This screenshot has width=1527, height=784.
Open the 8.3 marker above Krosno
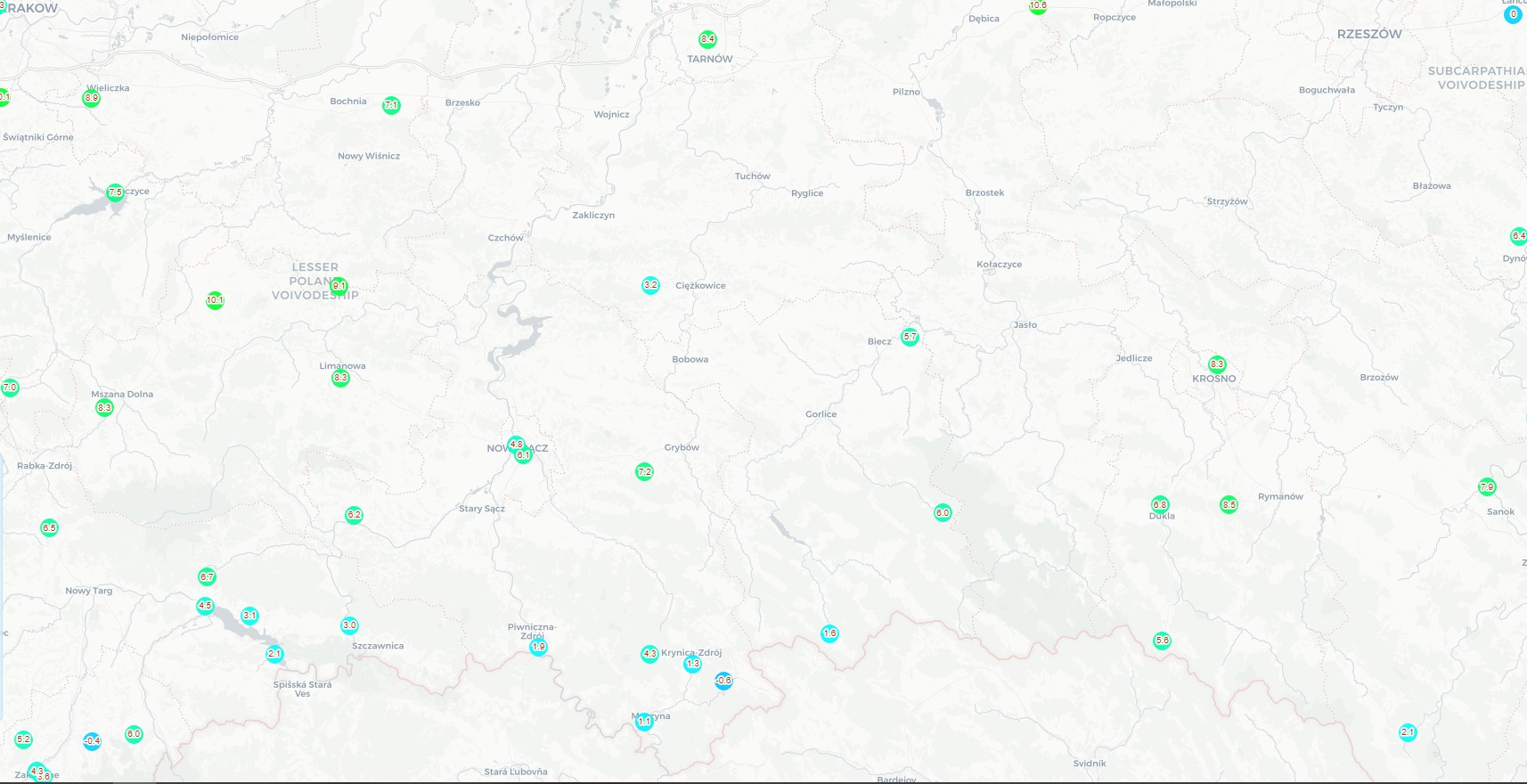(1217, 364)
